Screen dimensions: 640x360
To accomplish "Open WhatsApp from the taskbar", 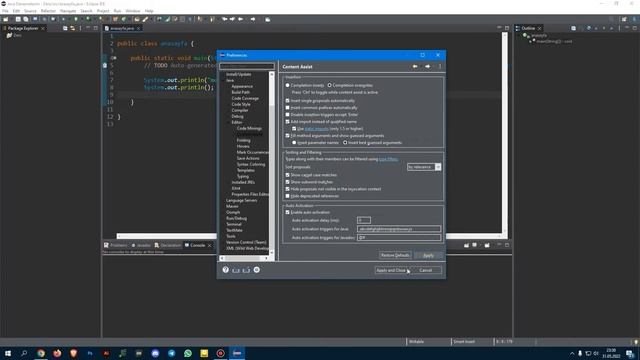I will 188,353.
